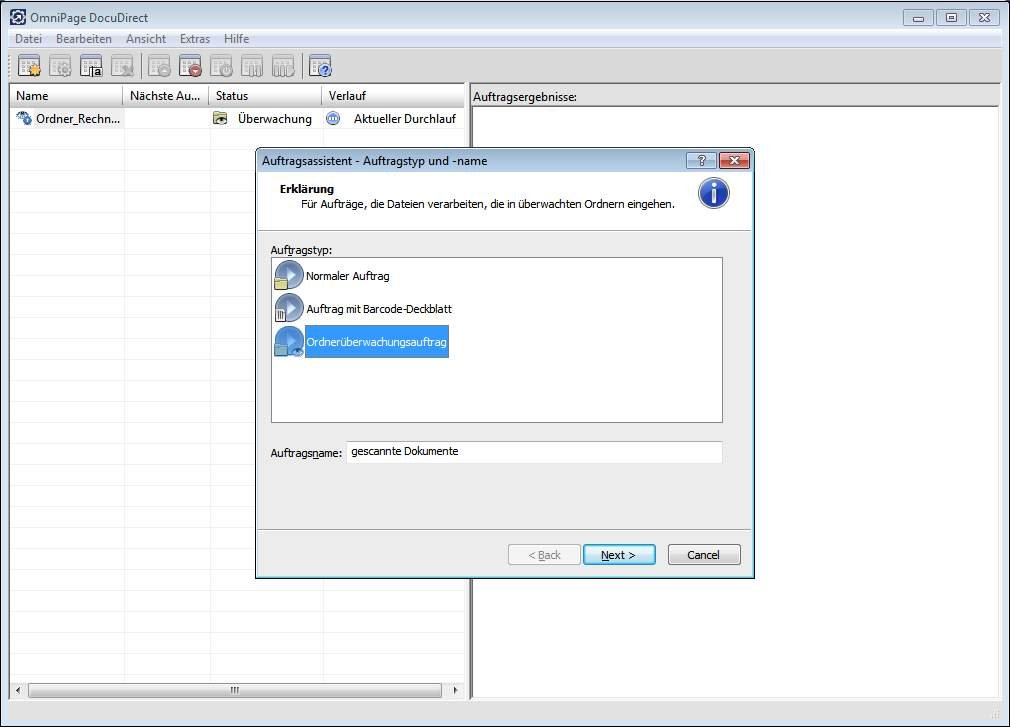Click the Auftragsname input field
Screen dimensions: 1010x727
(x=535, y=451)
